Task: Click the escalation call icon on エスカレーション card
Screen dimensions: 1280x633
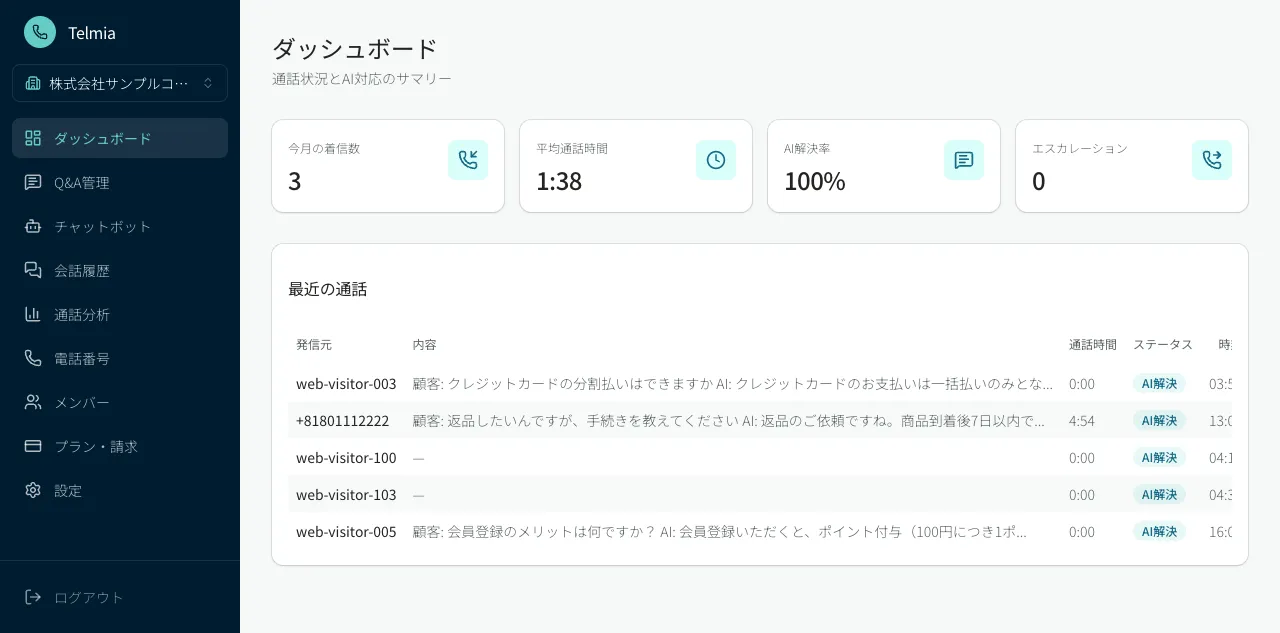Action: coord(1212,159)
